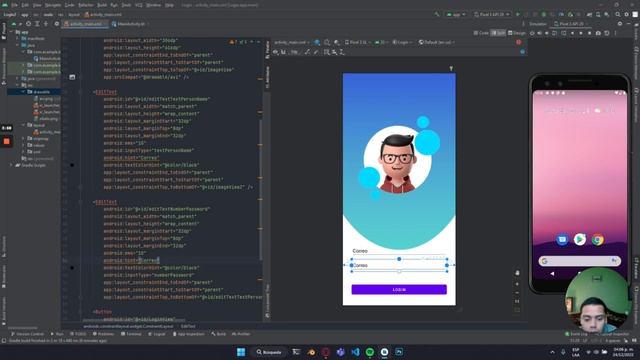Open the Search Everywhere magnifier icon
This screenshot has width=640, height=360.
point(618,14)
